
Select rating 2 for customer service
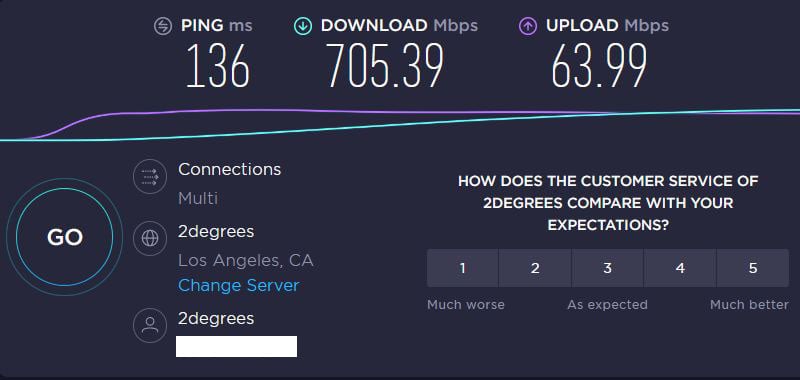click(x=535, y=268)
